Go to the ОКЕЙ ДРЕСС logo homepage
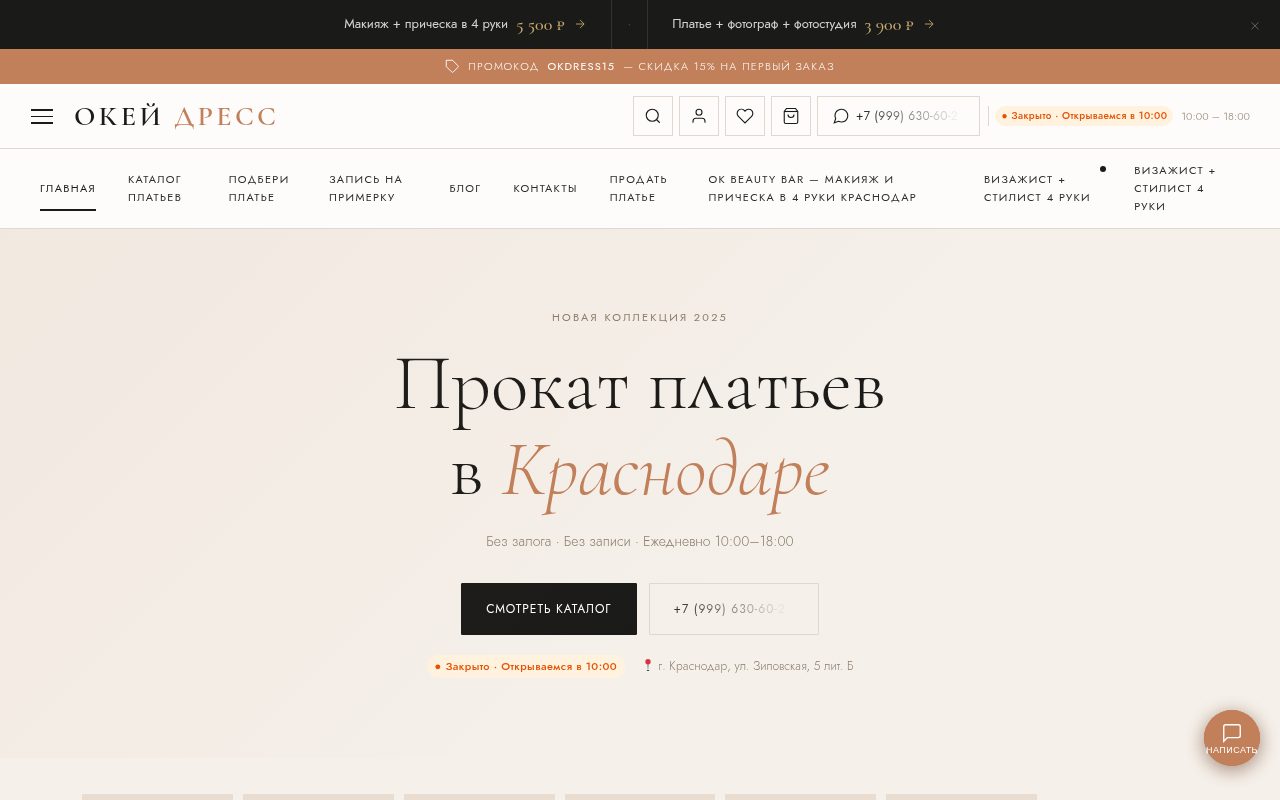The height and width of the screenshot is (800, 1280). [x=175, y=116]
